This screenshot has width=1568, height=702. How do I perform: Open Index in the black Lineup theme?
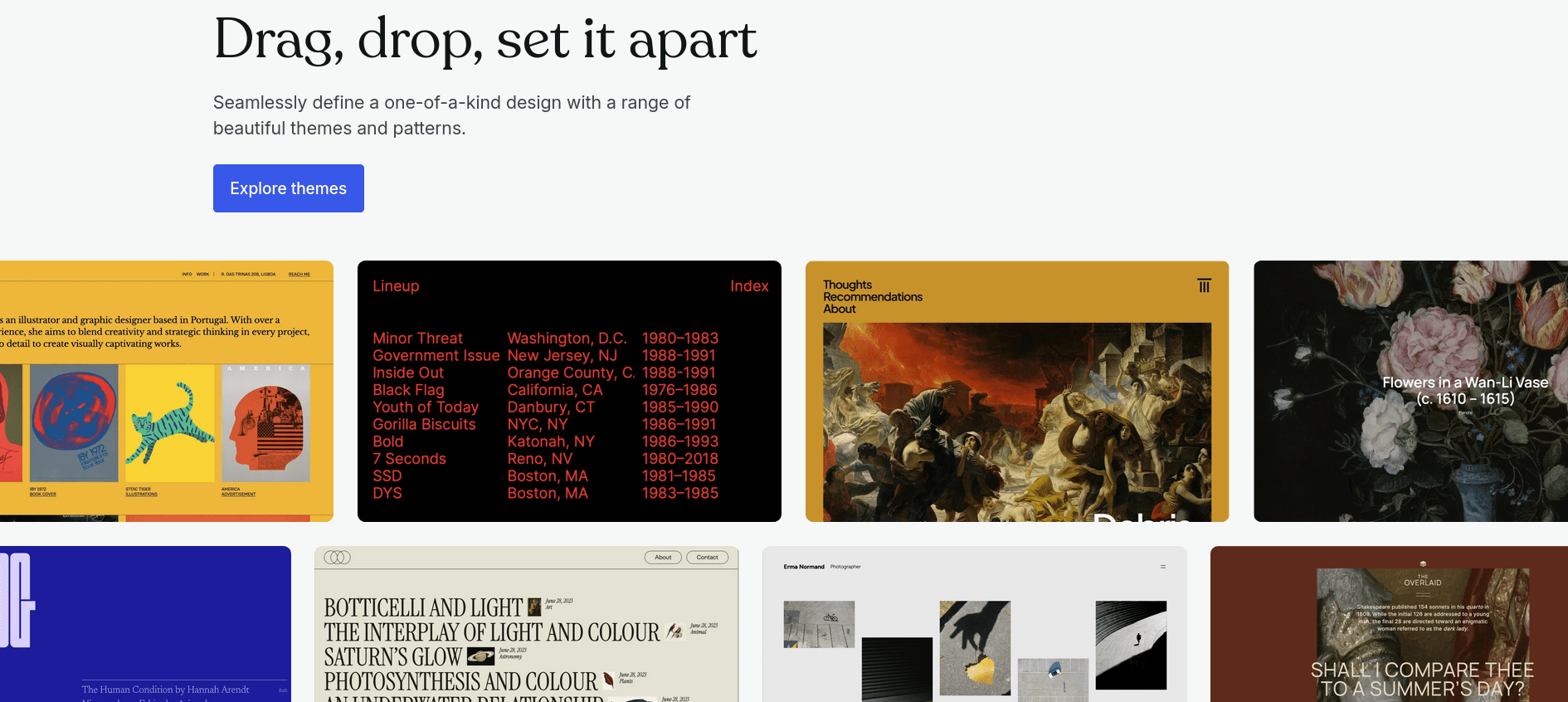tap(748, 286)
